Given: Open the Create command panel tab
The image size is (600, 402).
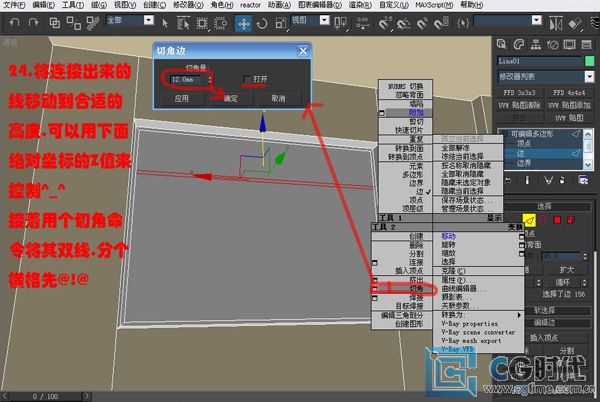Looking at the screenshot, I should point(501,45).
